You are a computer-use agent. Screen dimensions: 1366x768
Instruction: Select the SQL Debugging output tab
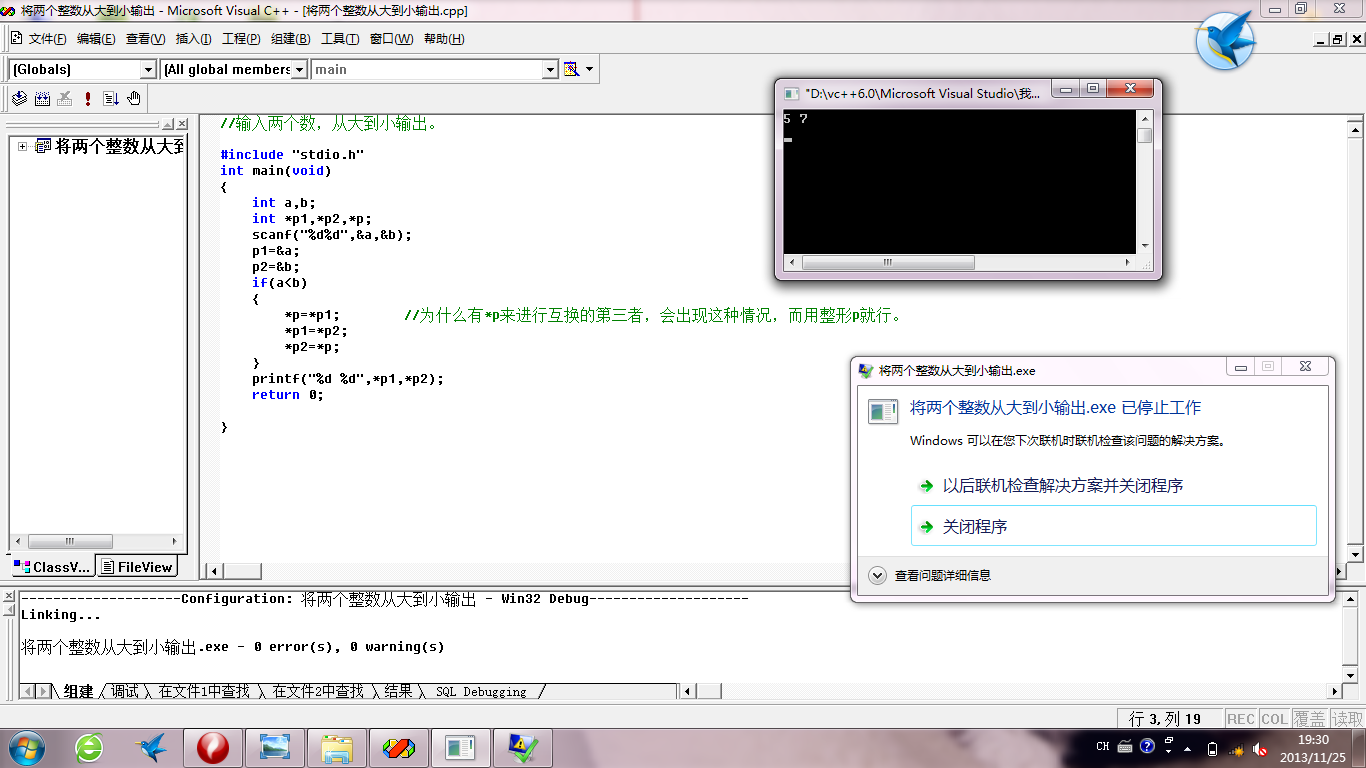481,691
